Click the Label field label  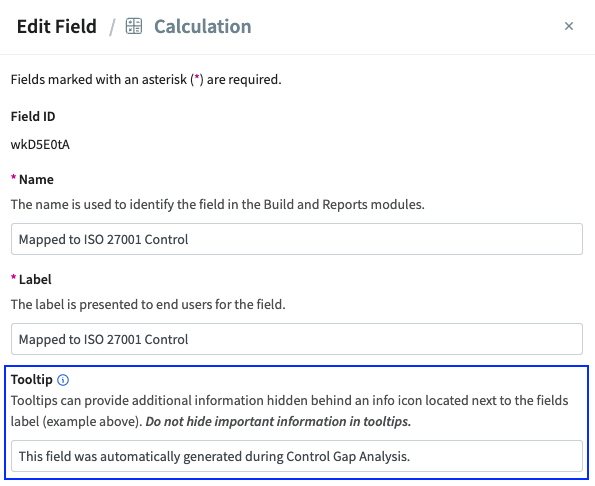pos(35,279)
